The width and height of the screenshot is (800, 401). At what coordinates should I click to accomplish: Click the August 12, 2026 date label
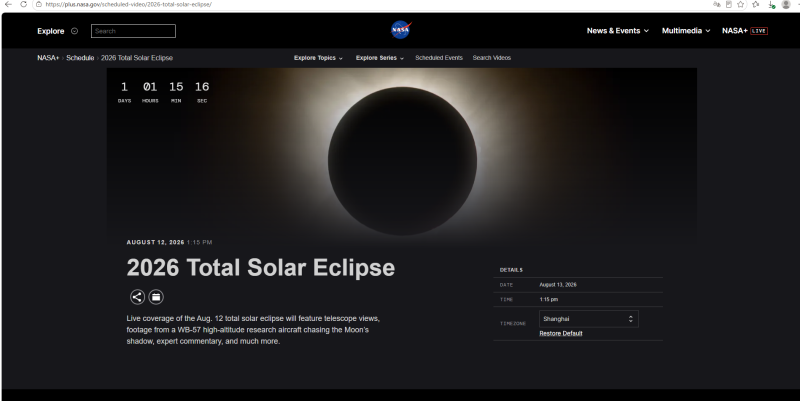[x=156, y=242]
